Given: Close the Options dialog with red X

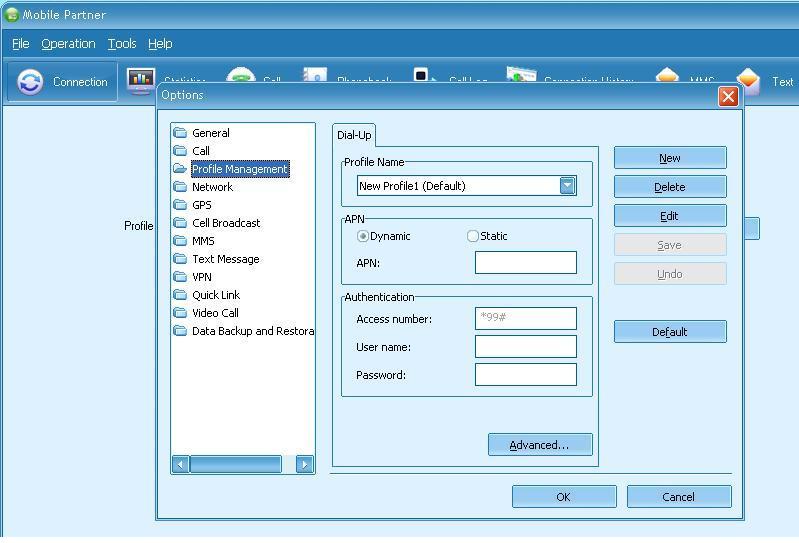Looking at the screenshot, I should point(728,96).
